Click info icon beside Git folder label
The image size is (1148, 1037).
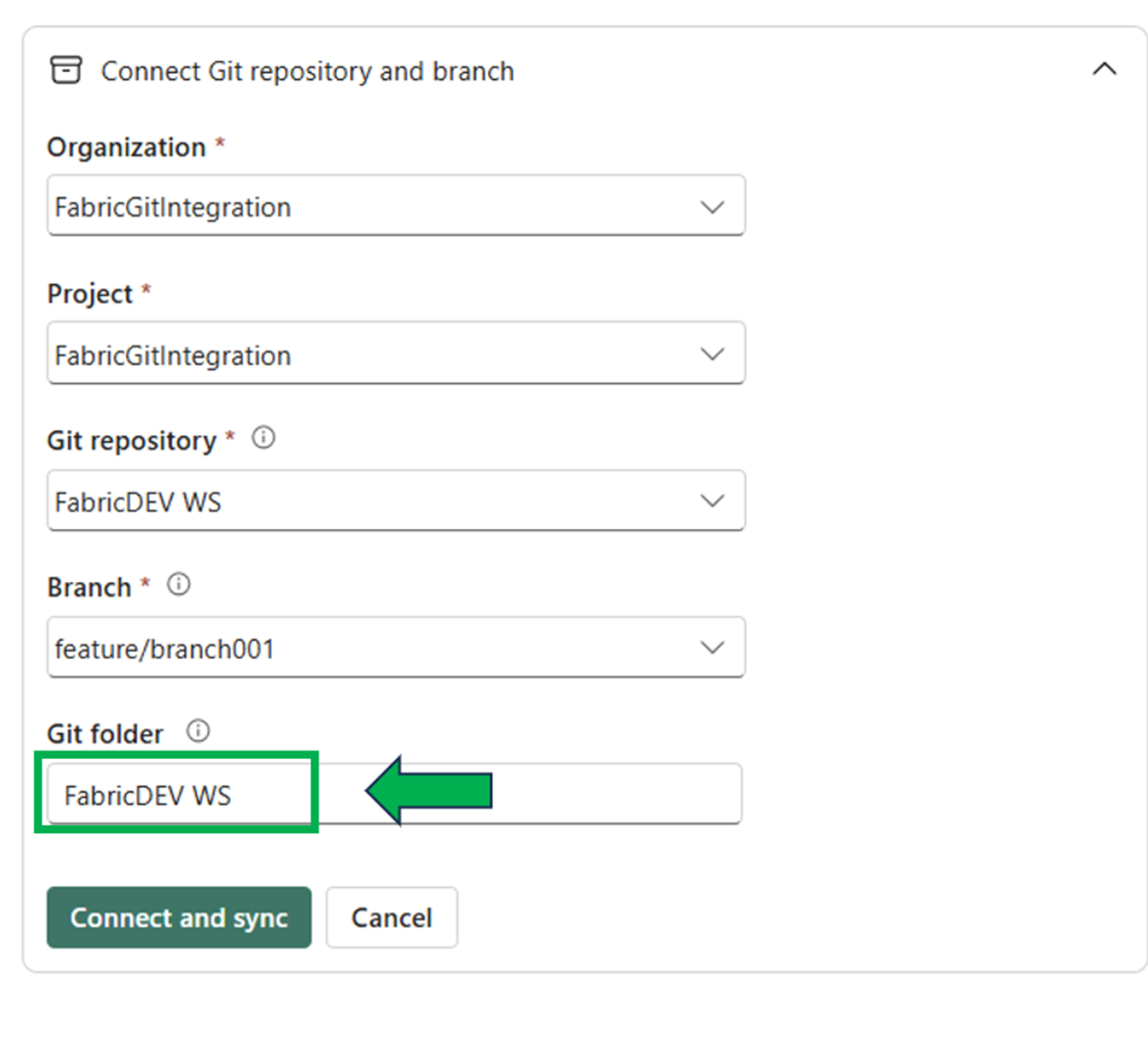click(198, 731)
